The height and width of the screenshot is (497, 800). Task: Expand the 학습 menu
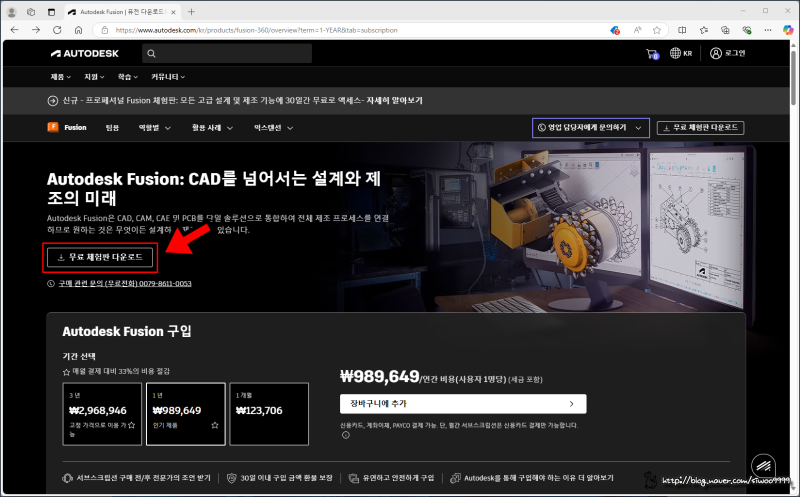coord(128,77)
